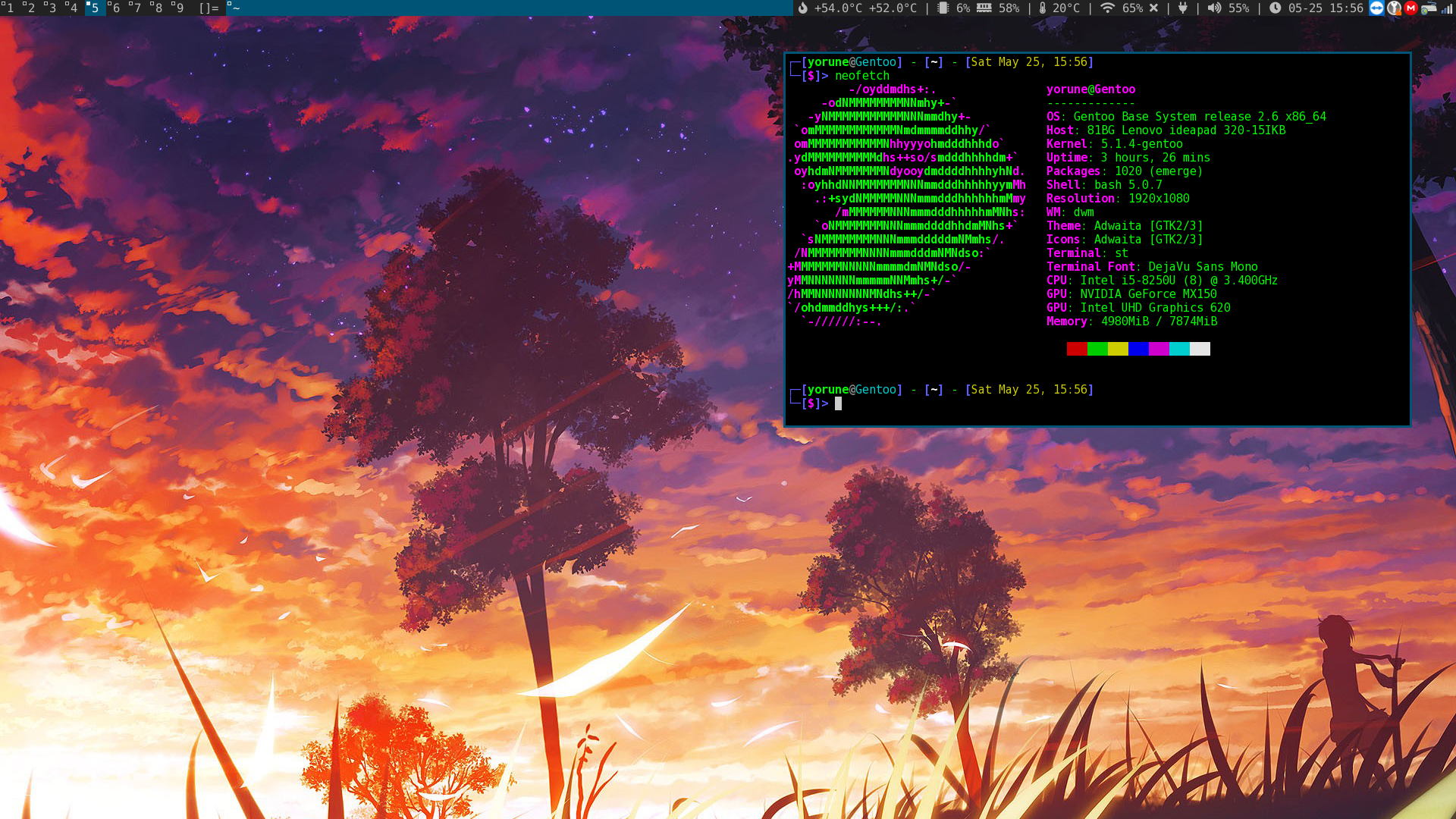Open the round white tray icon with orange lock badge

coord(1394,8)
